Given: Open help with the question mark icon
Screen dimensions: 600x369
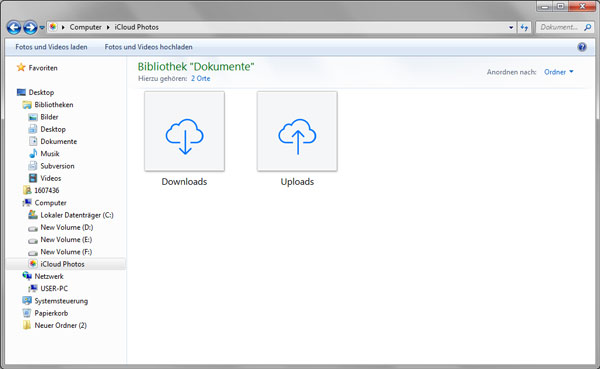Looking at the screenshot, I should point(582,47).
